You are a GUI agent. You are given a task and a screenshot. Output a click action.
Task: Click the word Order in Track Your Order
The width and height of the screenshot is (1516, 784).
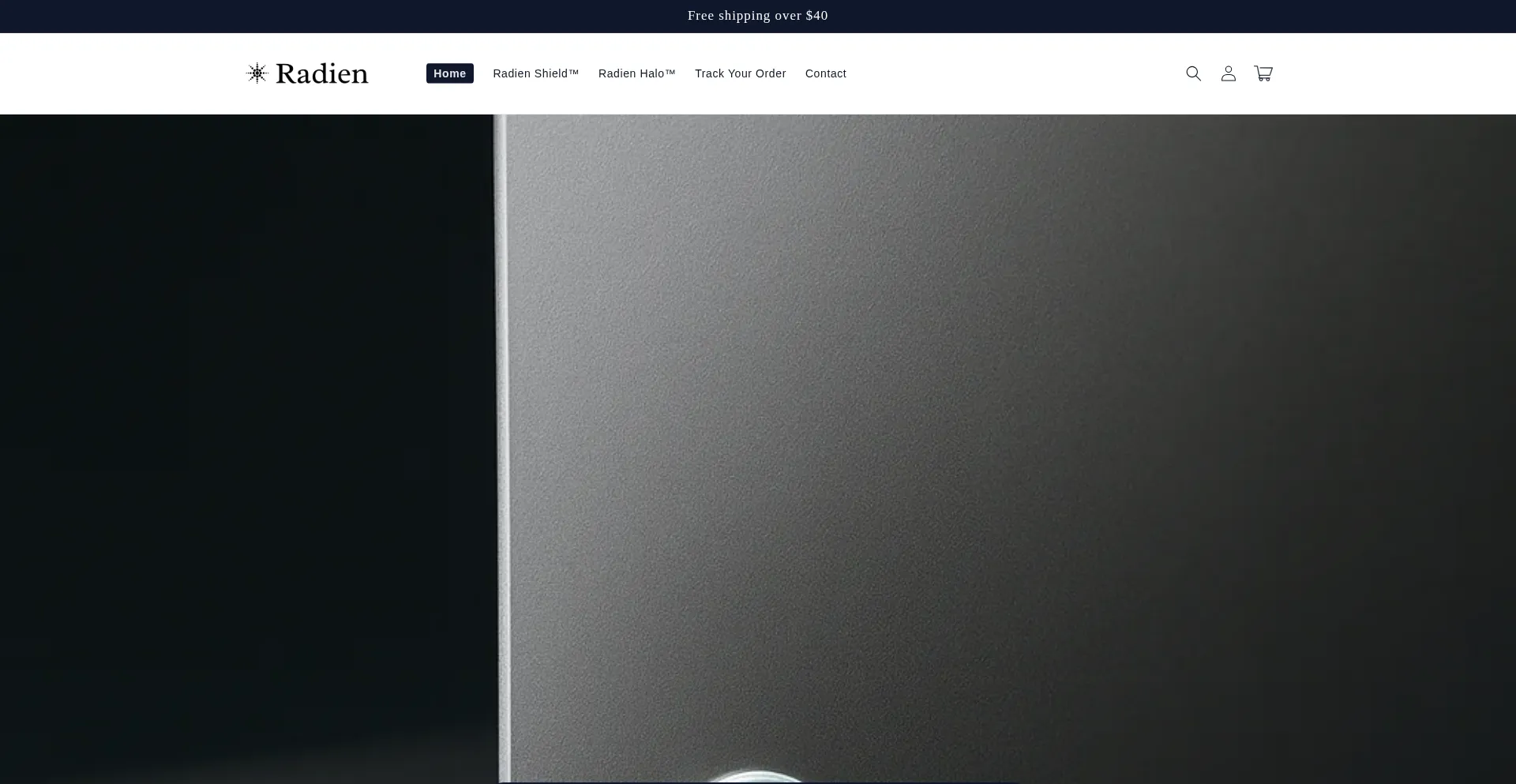pyautogui.click(x=769, y=73)
